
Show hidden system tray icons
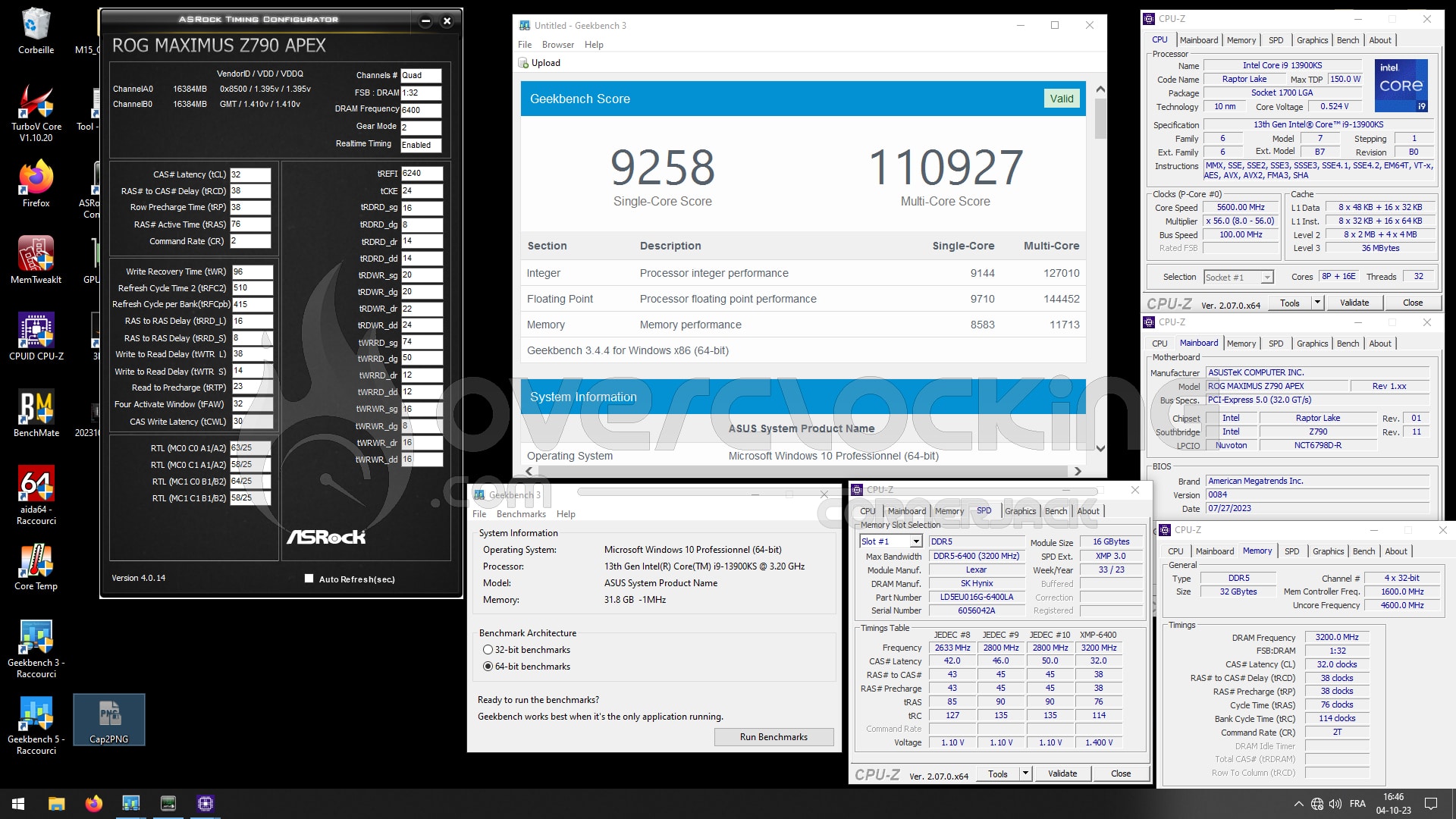(x=1298, y=804)
